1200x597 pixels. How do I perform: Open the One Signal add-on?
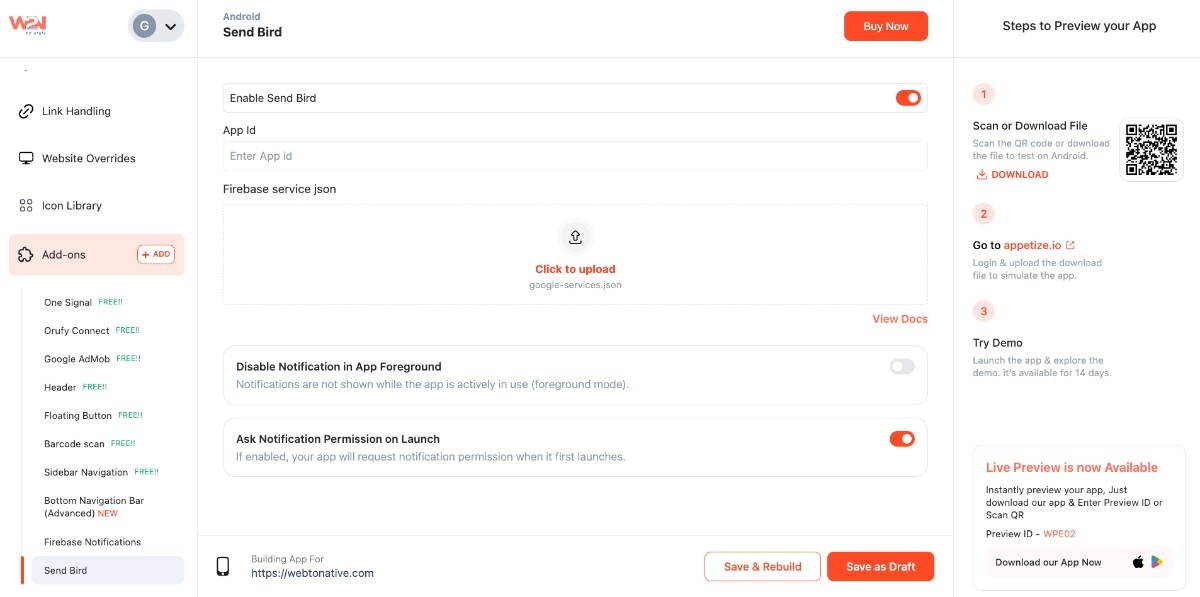(68, 302)
